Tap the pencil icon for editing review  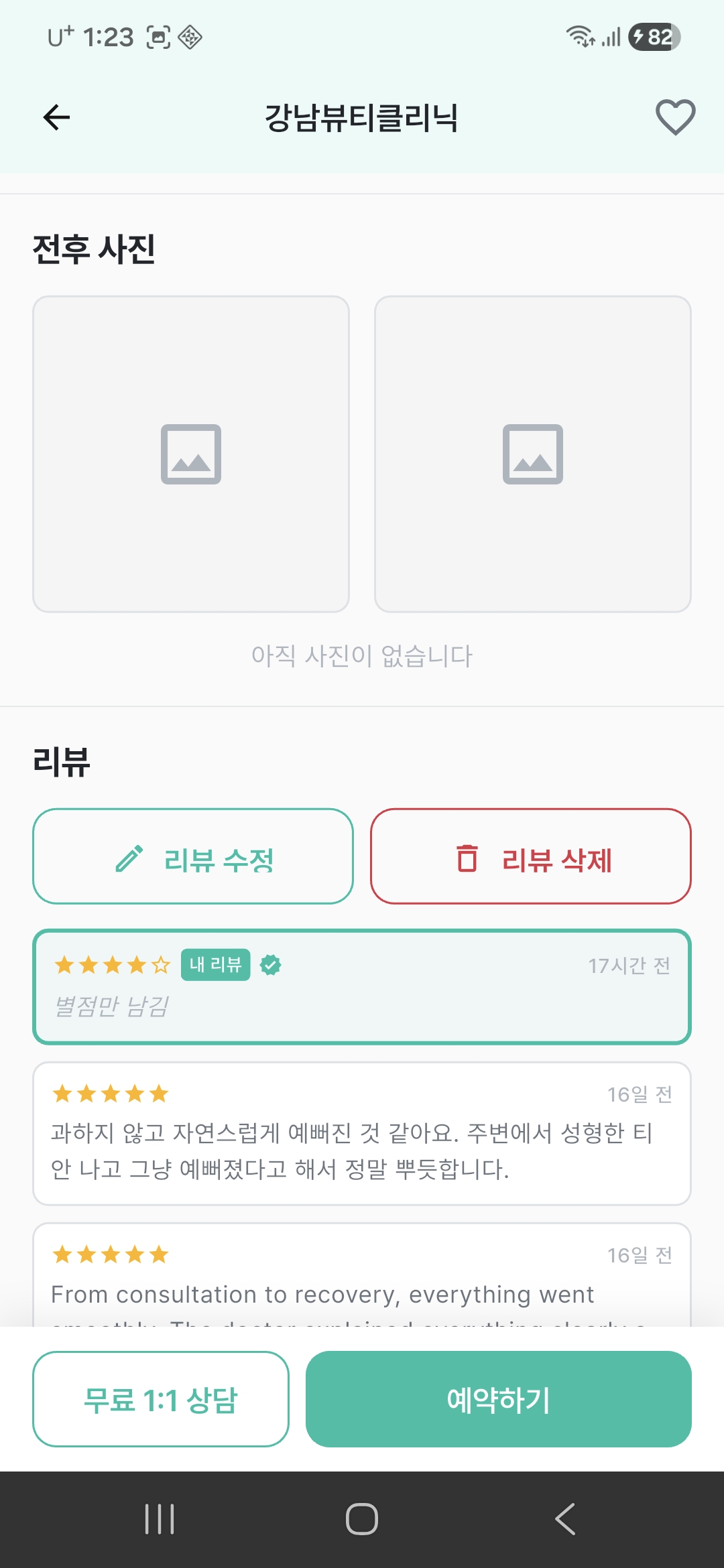[129, 858]
